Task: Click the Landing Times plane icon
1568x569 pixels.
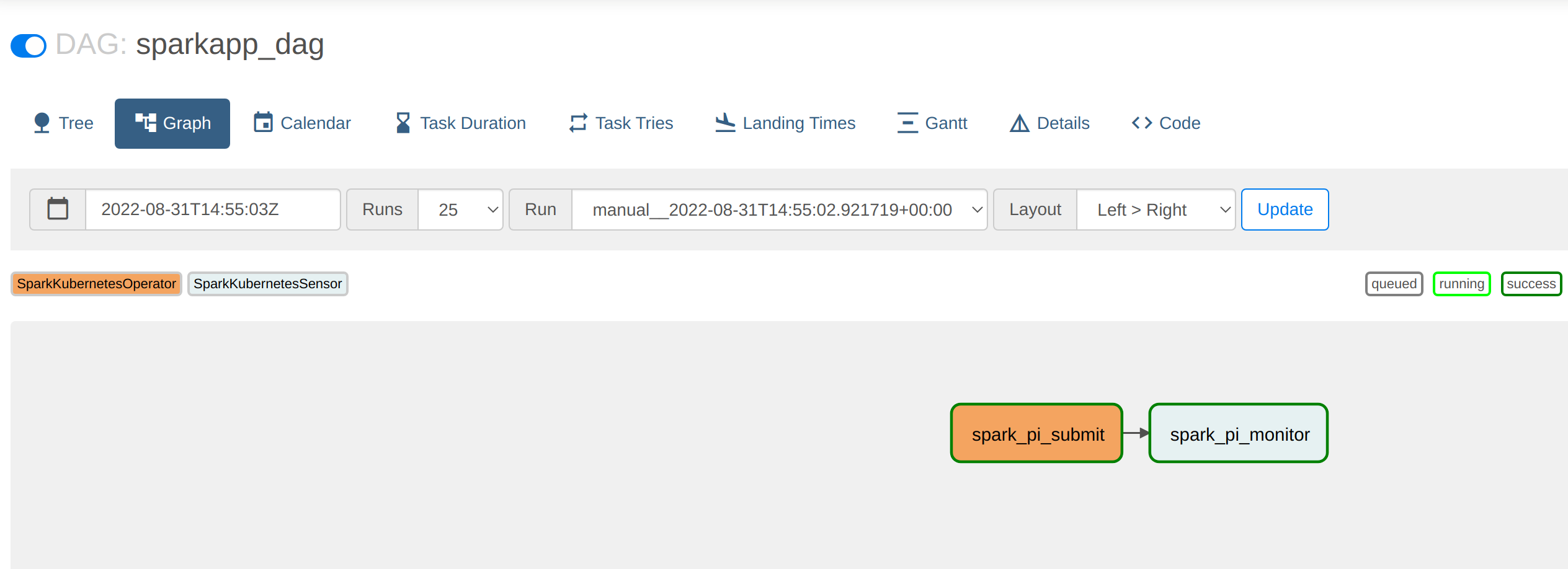Action: (x=724, y=123)
